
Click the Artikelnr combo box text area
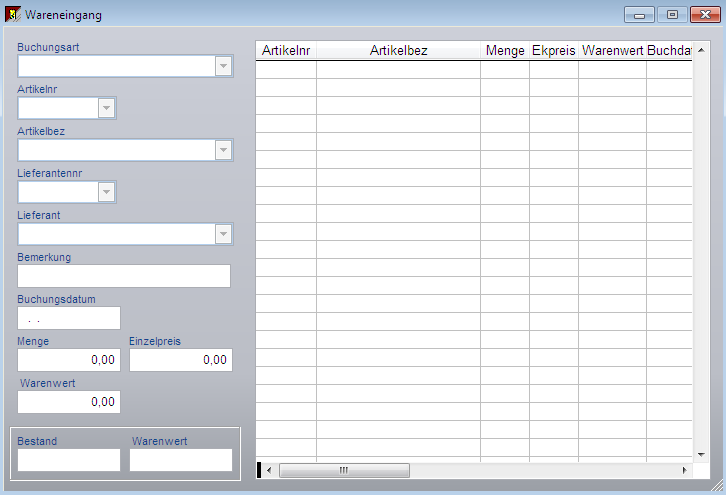pyautogui.click(x=58, y=108)
